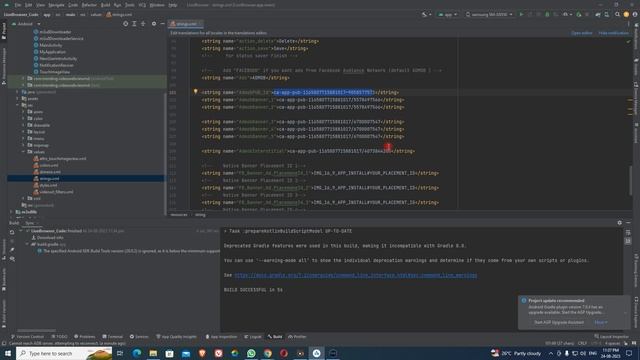640x360 pixels.
Task: Open the samsung device selector dropdown
Action: click(x=489, y=14)
